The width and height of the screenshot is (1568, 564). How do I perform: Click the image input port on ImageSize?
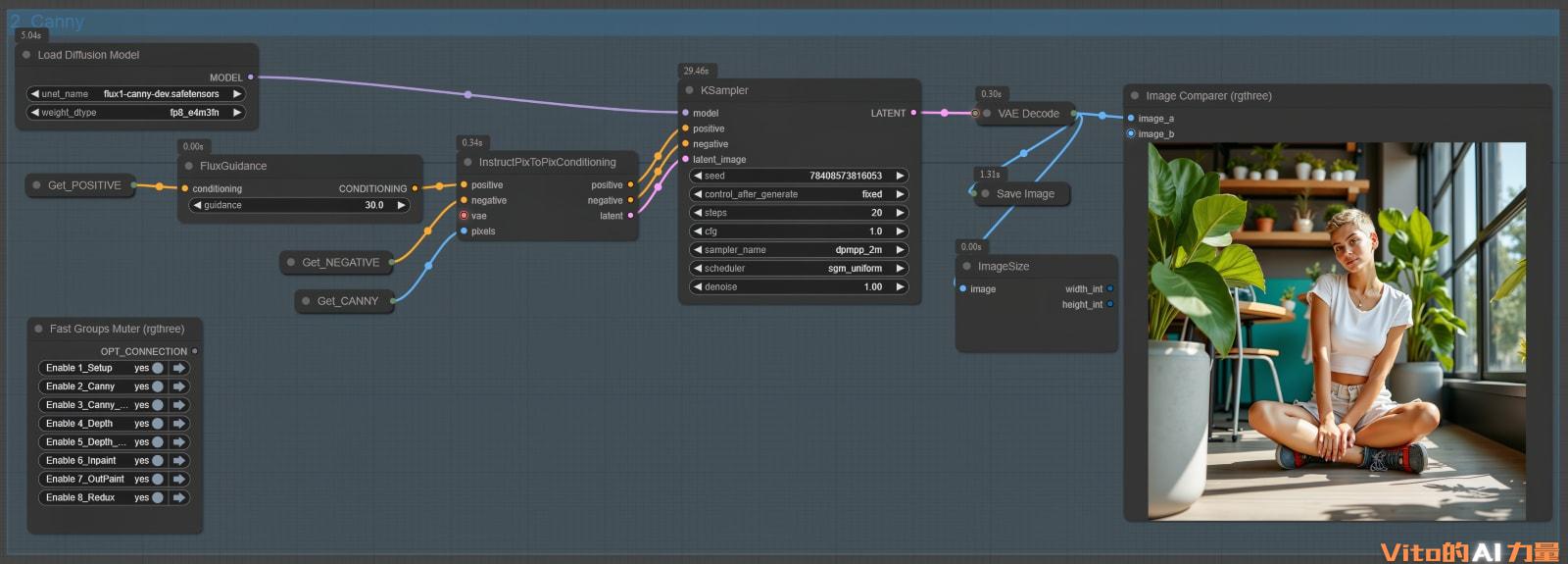(x=962, y=289)
